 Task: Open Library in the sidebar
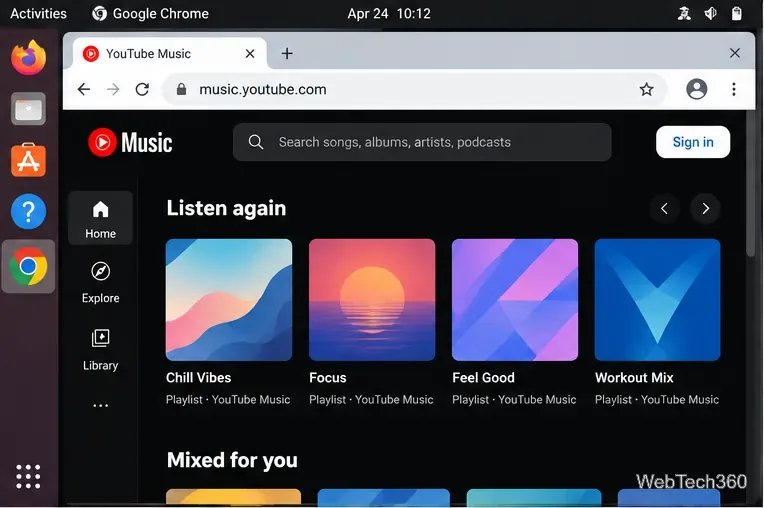[x=100, y=350]
